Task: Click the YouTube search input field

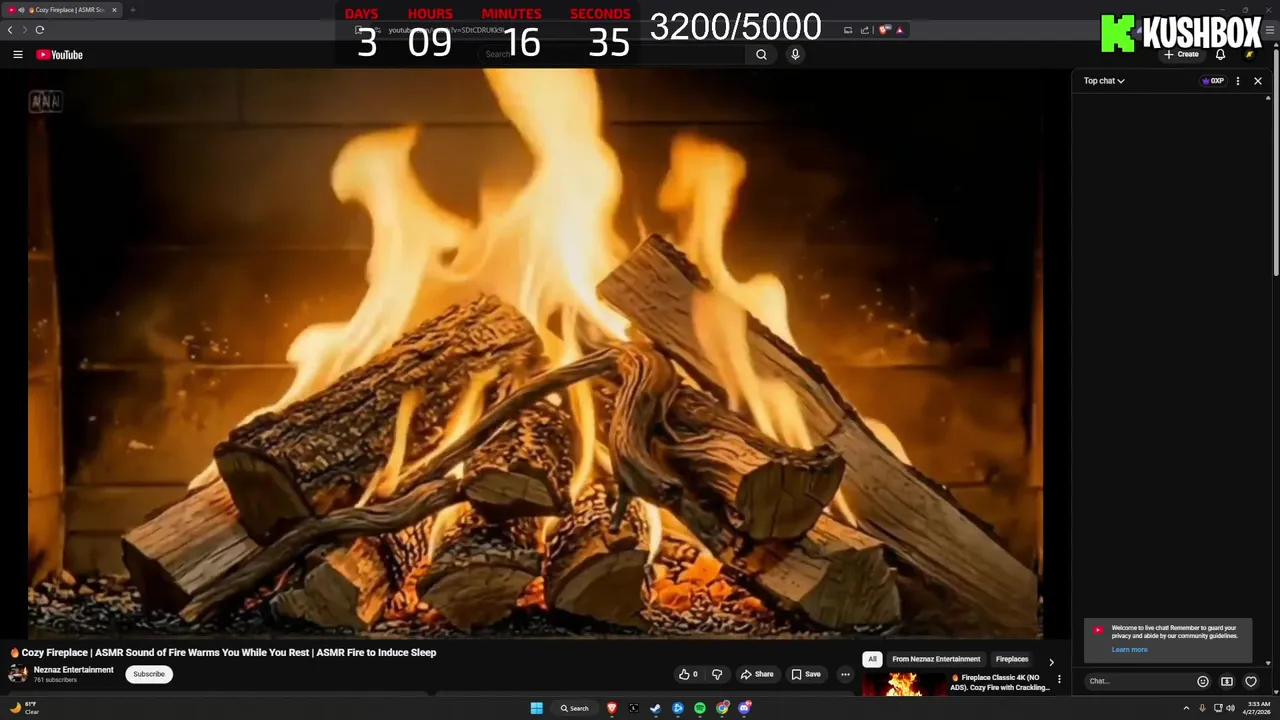Action: [x=612, y=55]
